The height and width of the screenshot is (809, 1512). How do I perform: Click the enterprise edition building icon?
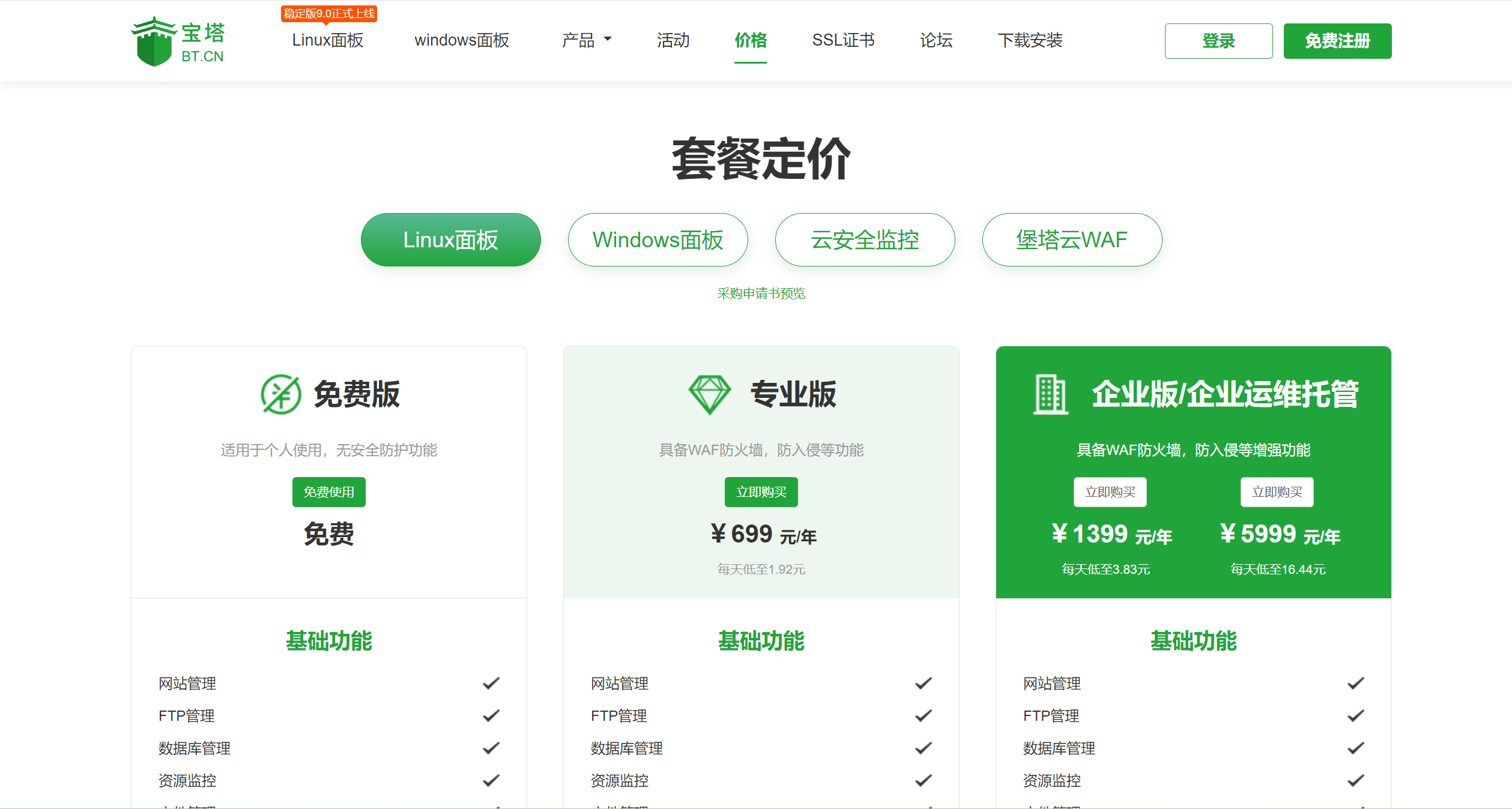pos(1050,394)
